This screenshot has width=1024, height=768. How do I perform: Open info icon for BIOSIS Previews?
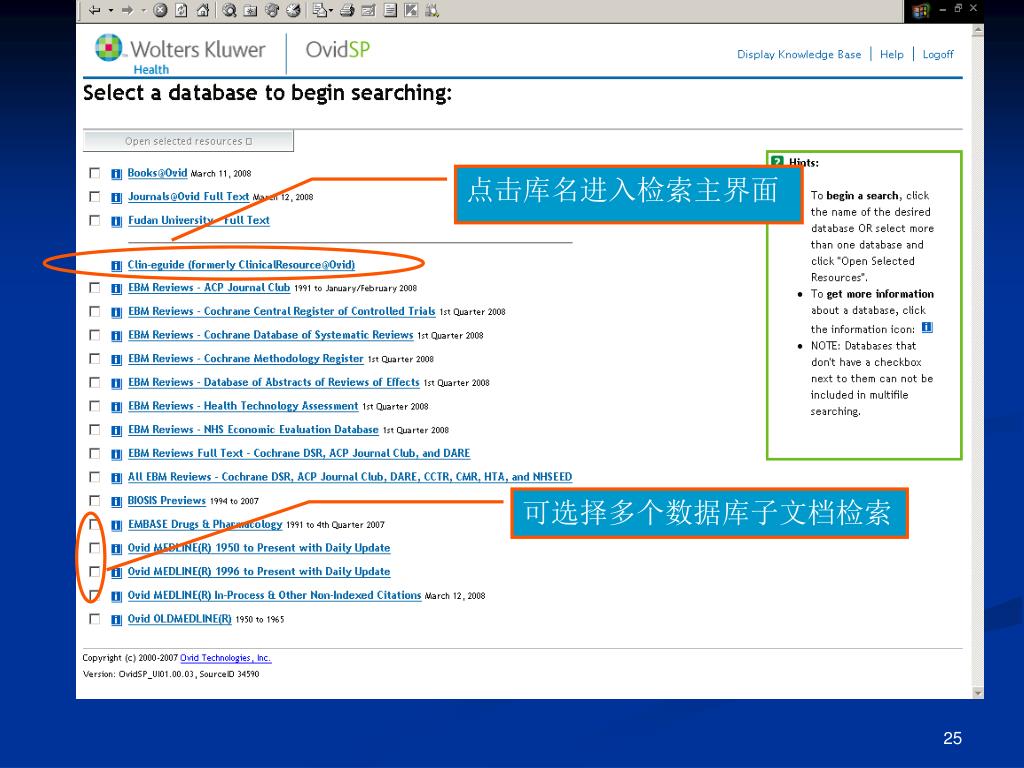coord(116,502)
